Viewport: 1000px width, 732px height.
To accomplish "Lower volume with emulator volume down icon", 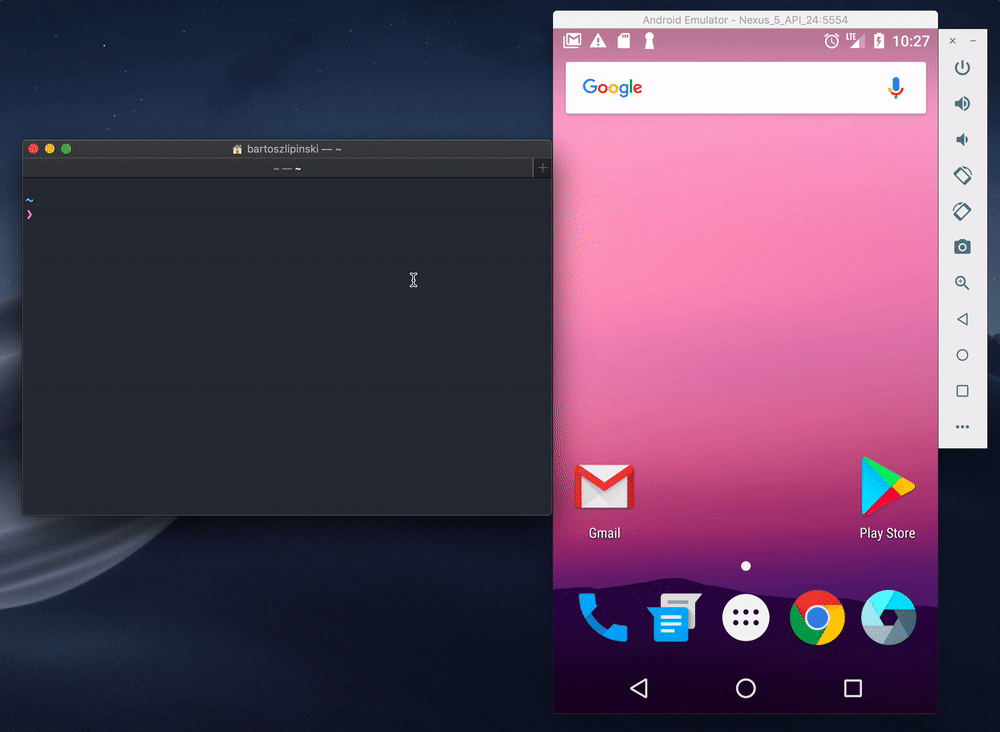I will (x=962, y=139).
